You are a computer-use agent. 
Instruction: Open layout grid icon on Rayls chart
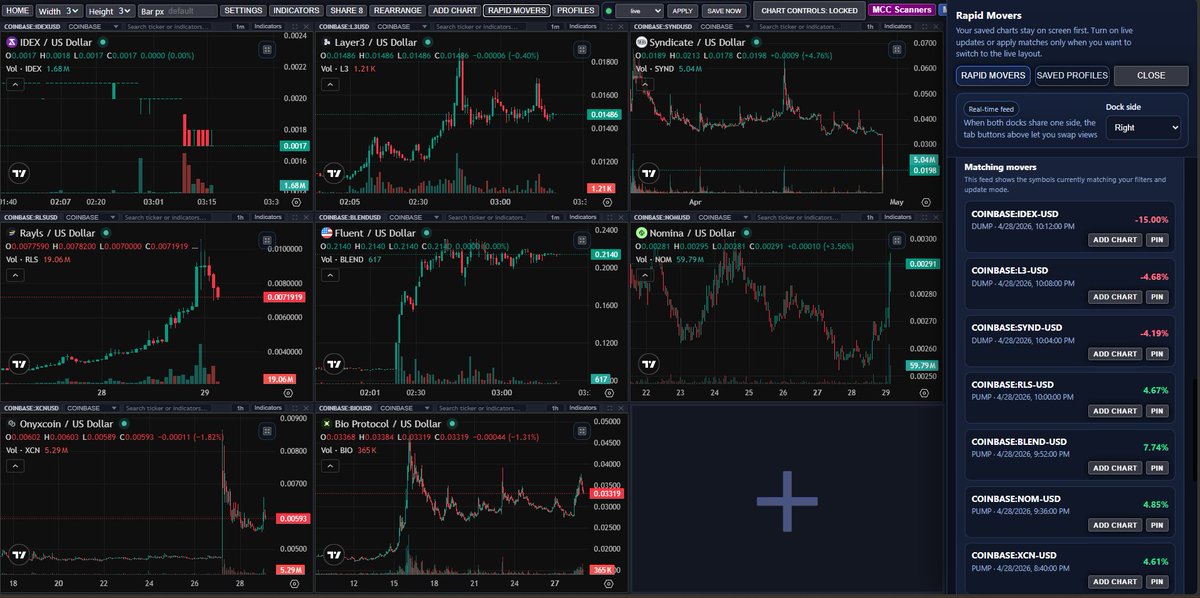click(267, 240)
